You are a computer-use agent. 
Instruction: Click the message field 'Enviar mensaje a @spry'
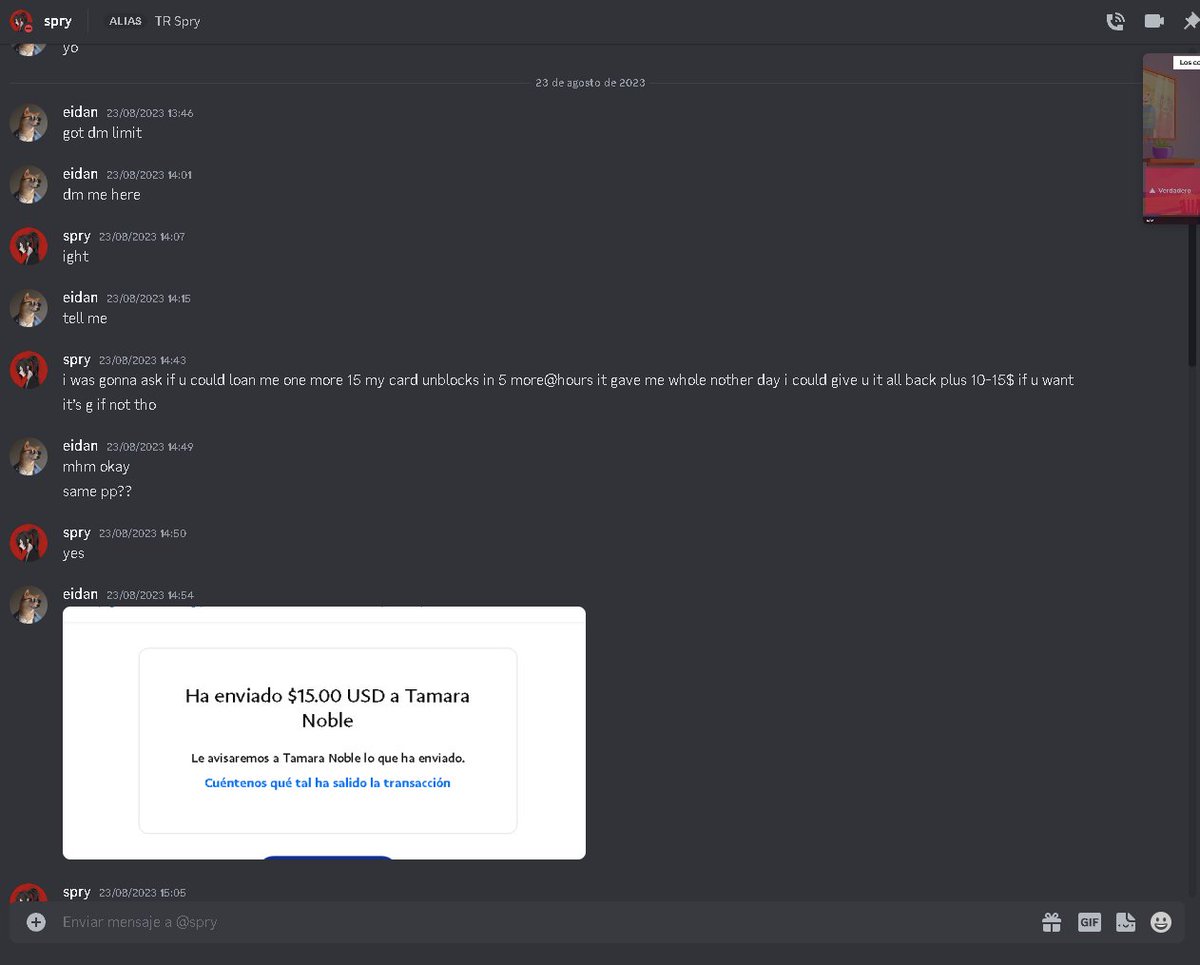540,922
